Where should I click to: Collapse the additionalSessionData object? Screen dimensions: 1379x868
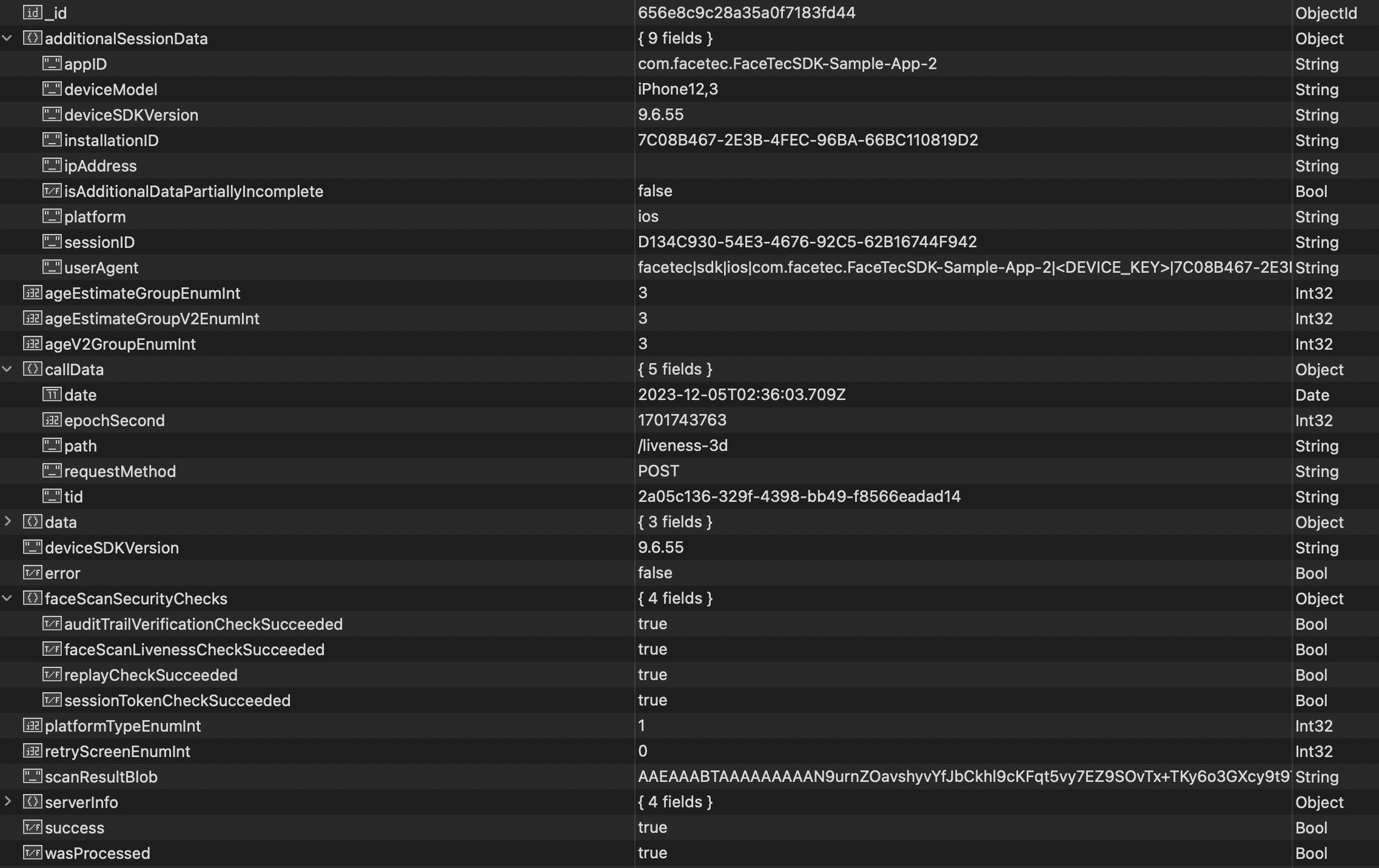pyautogui.click(x=7, y=38)
